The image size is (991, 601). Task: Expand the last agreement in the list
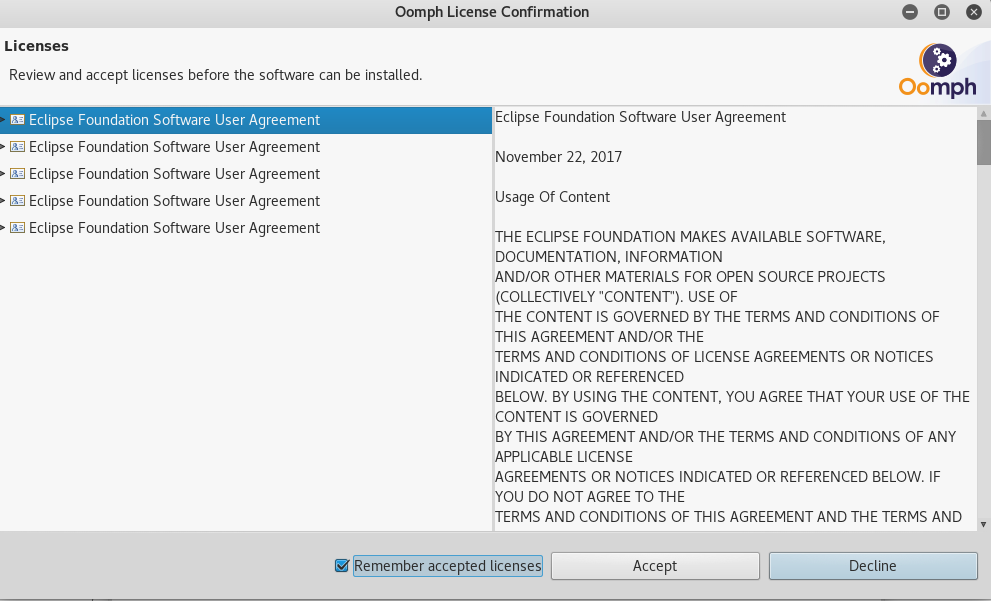[4, 227]
